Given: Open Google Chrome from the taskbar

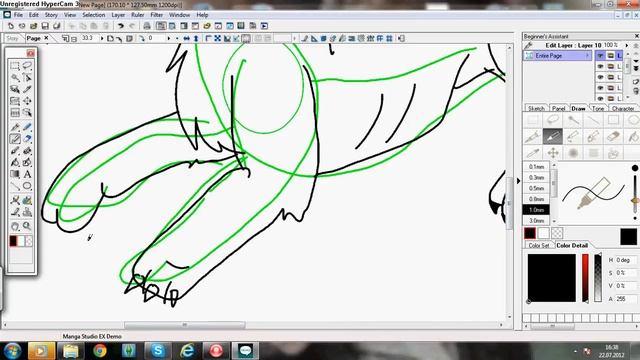Looking at the screenshot, I should click(x=99, y=350).
